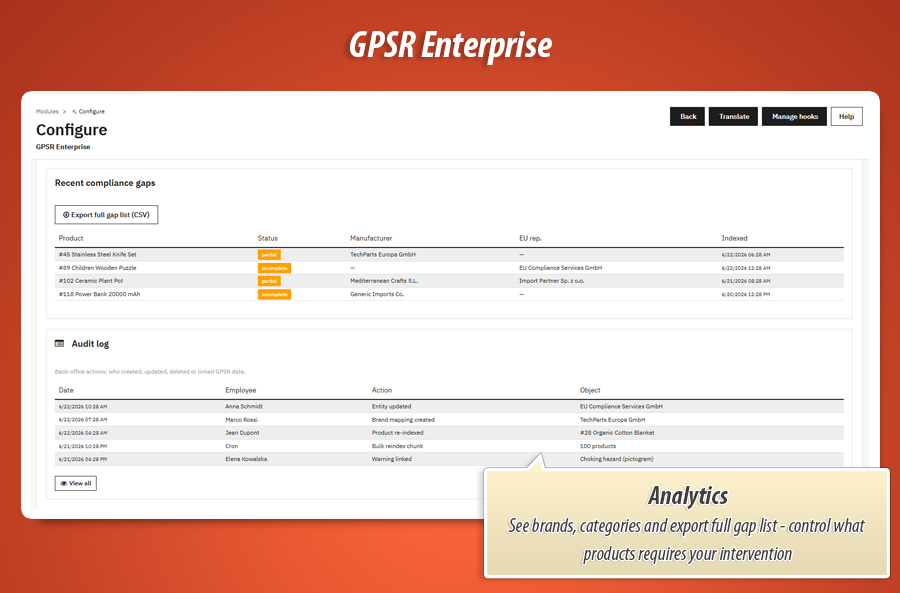Export full gap list as CSV
900x593 pixels.
point(106,215)
